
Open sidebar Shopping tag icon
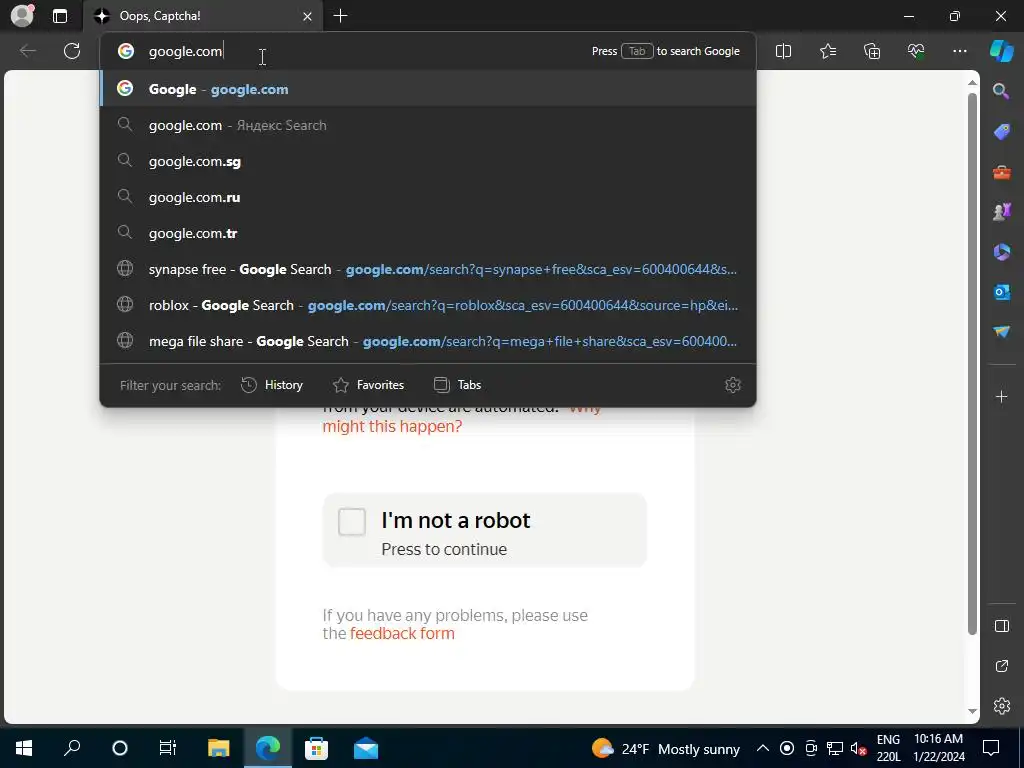coord(1001,131)
